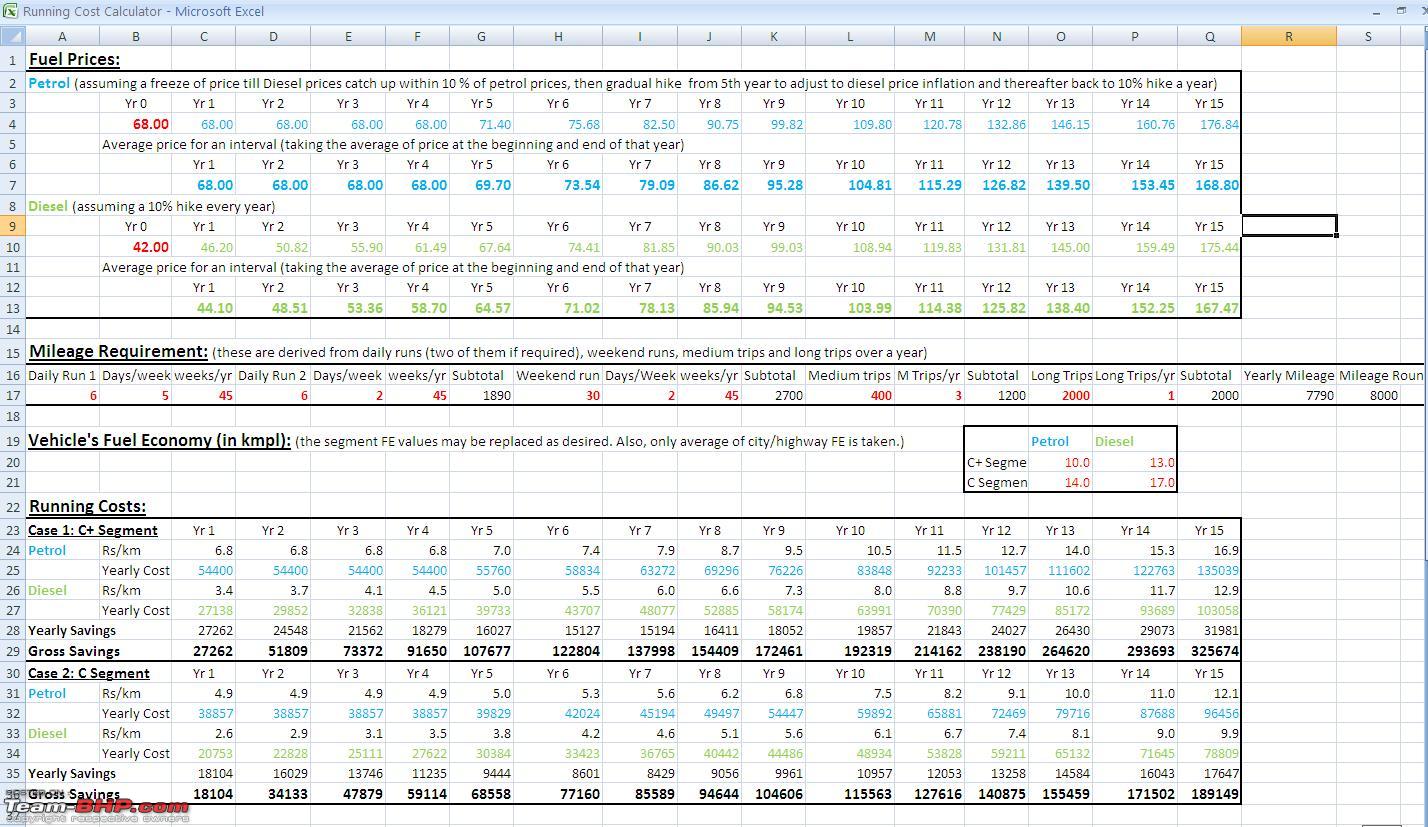Click the active cell R9
The image size is (1428, 827).
pyautogui.click(x=1288, y=226)
